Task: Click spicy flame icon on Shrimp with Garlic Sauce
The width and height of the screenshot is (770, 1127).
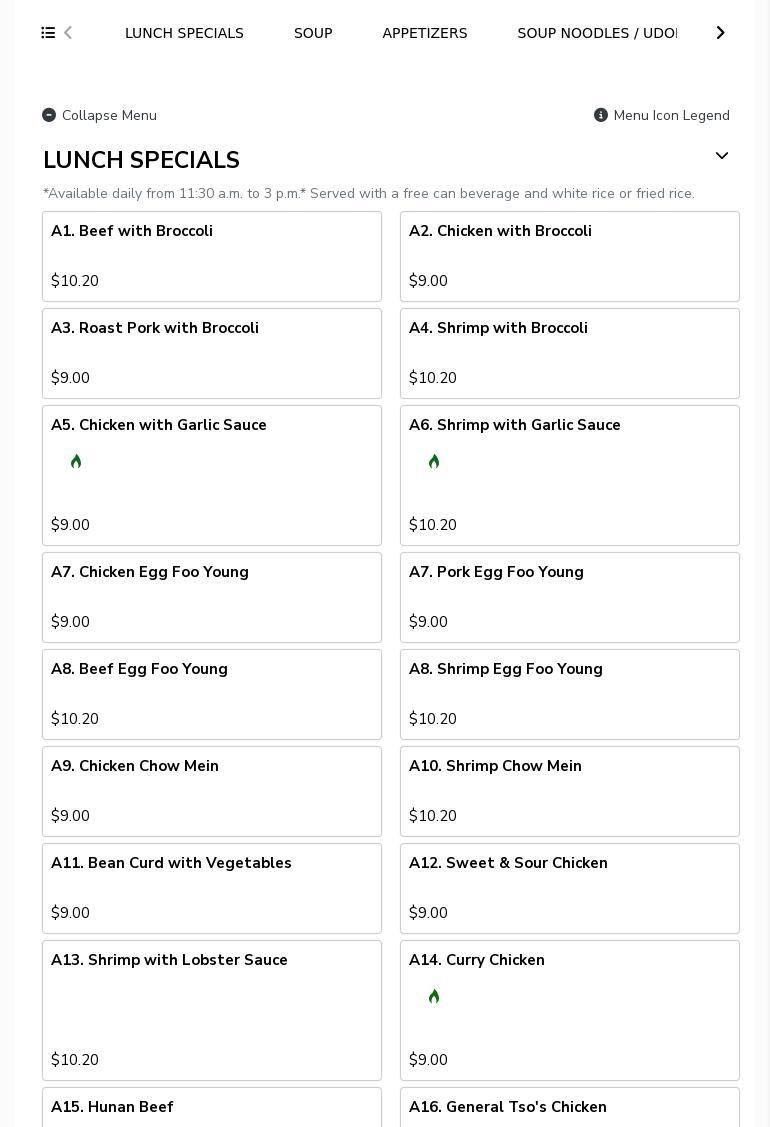Action: click(434, 461)
